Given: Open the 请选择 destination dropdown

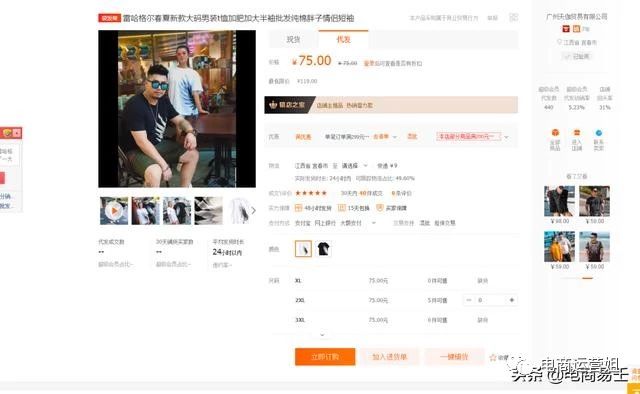Looking at the screenshot, I should 354,166.
